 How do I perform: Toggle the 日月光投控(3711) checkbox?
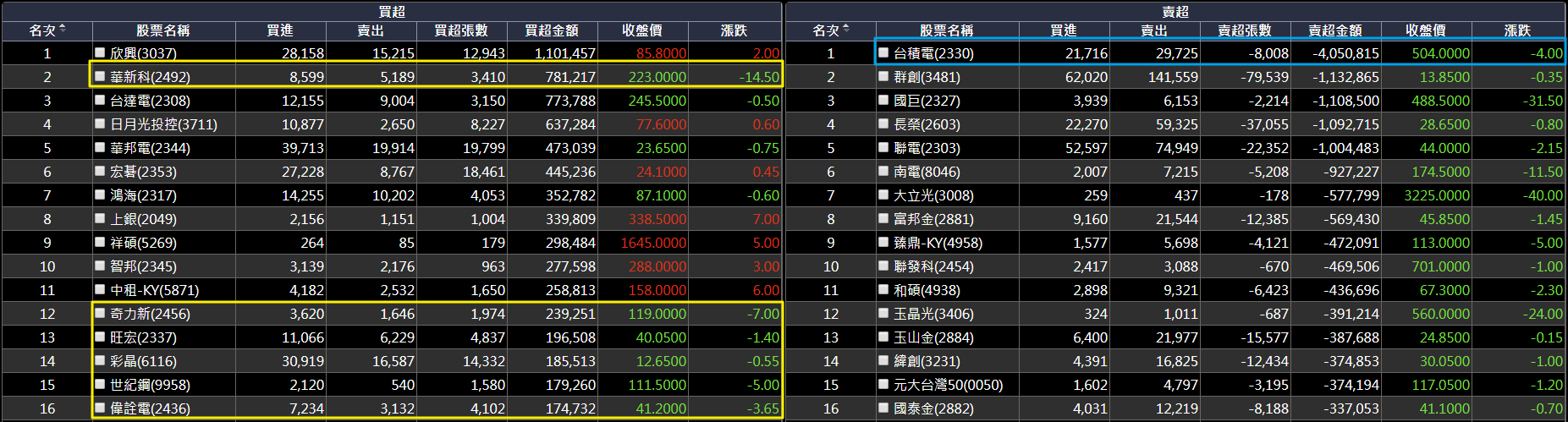[100, 123]
